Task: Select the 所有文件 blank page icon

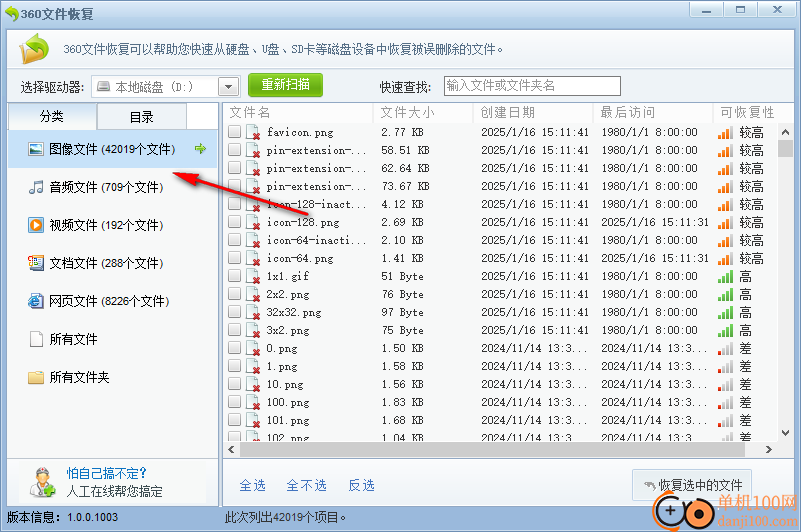Action: [36, 339]
